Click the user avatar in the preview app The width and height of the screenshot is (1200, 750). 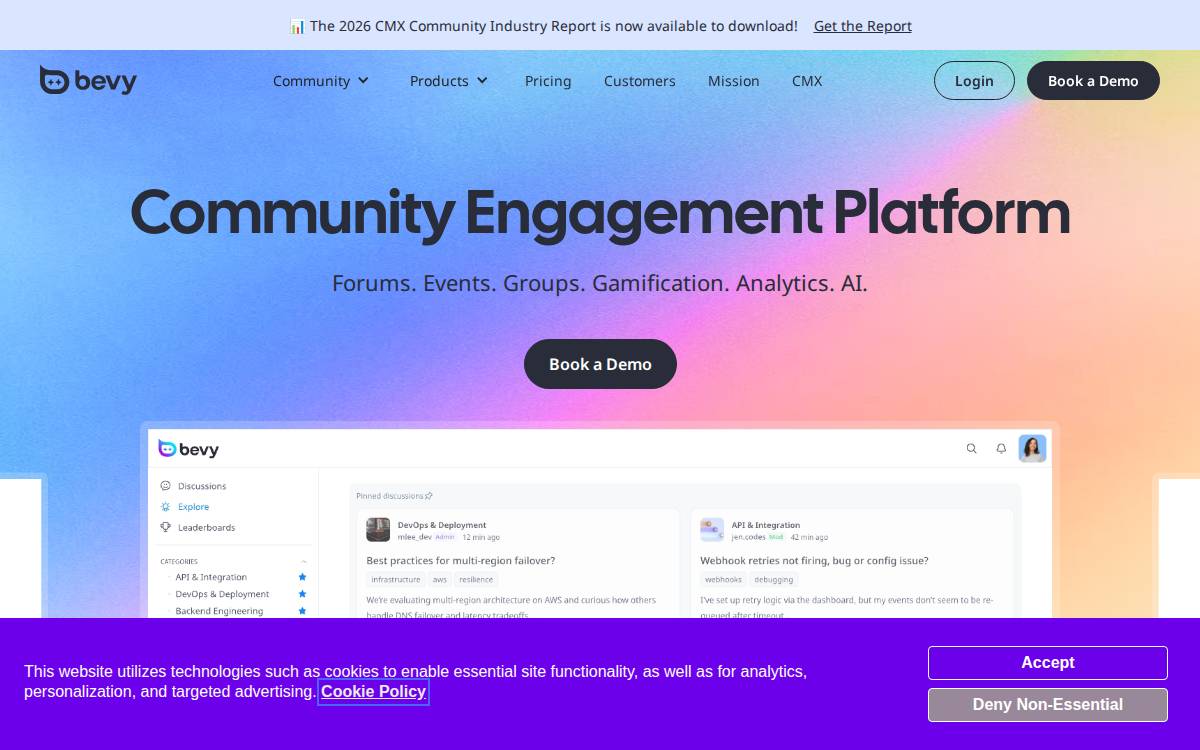point(1032,448)
